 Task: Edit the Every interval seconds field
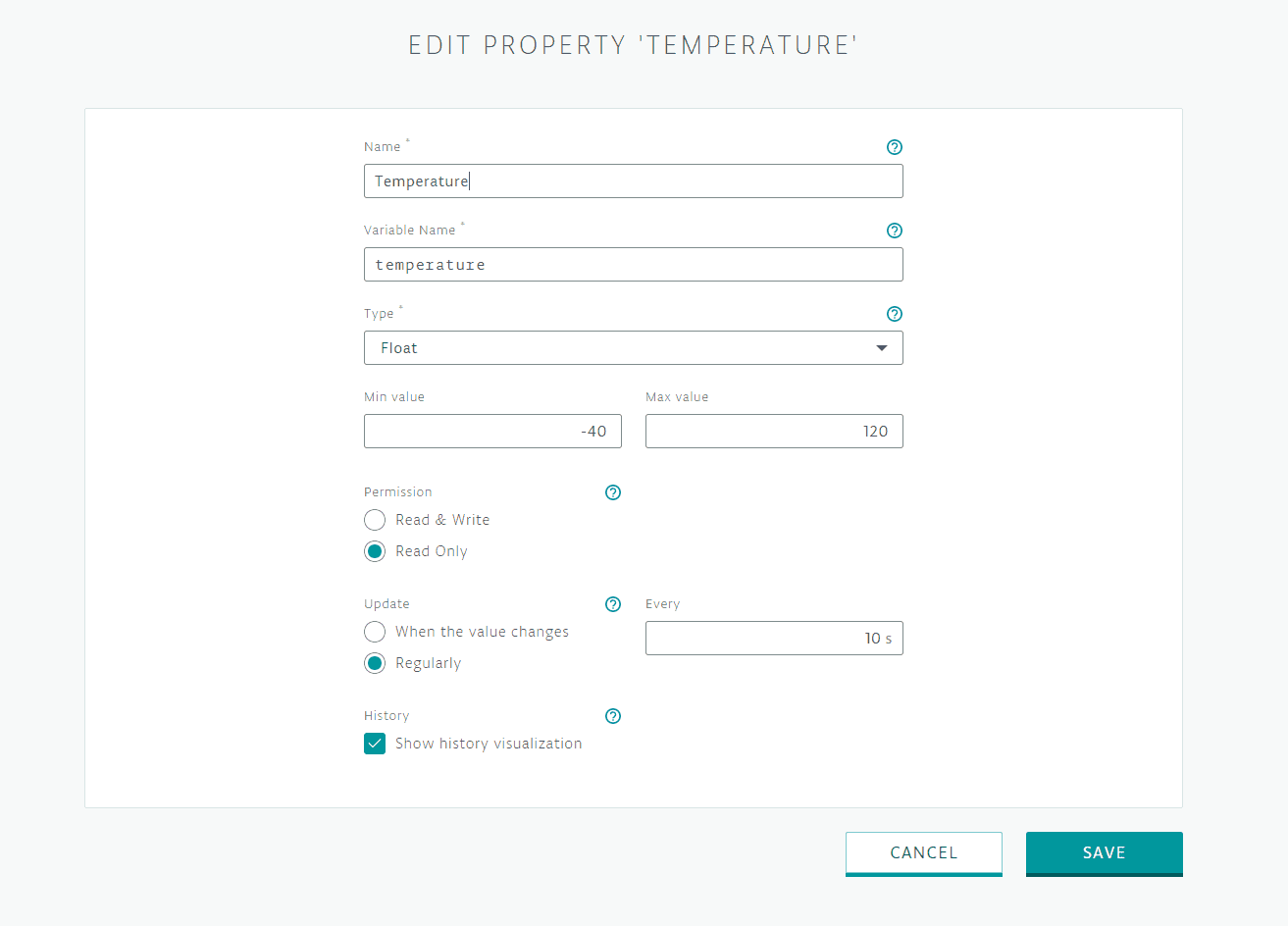pyautogui.click(x=773, y=639)
